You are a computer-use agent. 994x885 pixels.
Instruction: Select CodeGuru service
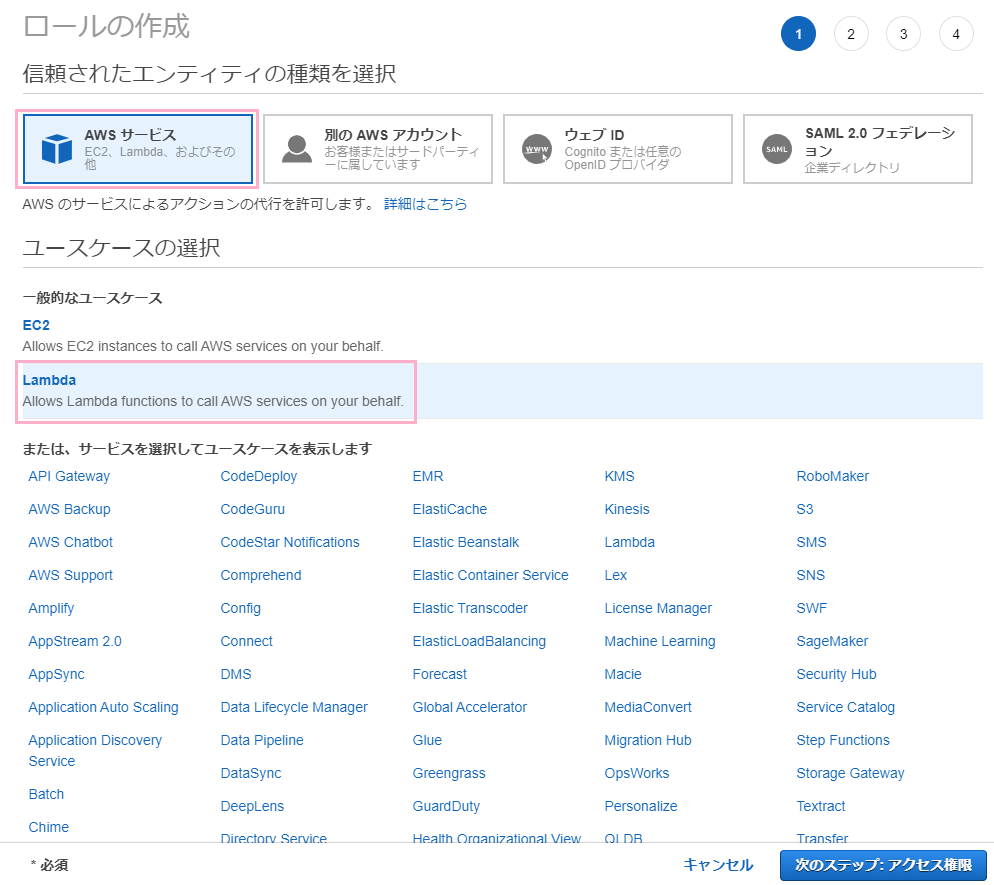(253, 509)
